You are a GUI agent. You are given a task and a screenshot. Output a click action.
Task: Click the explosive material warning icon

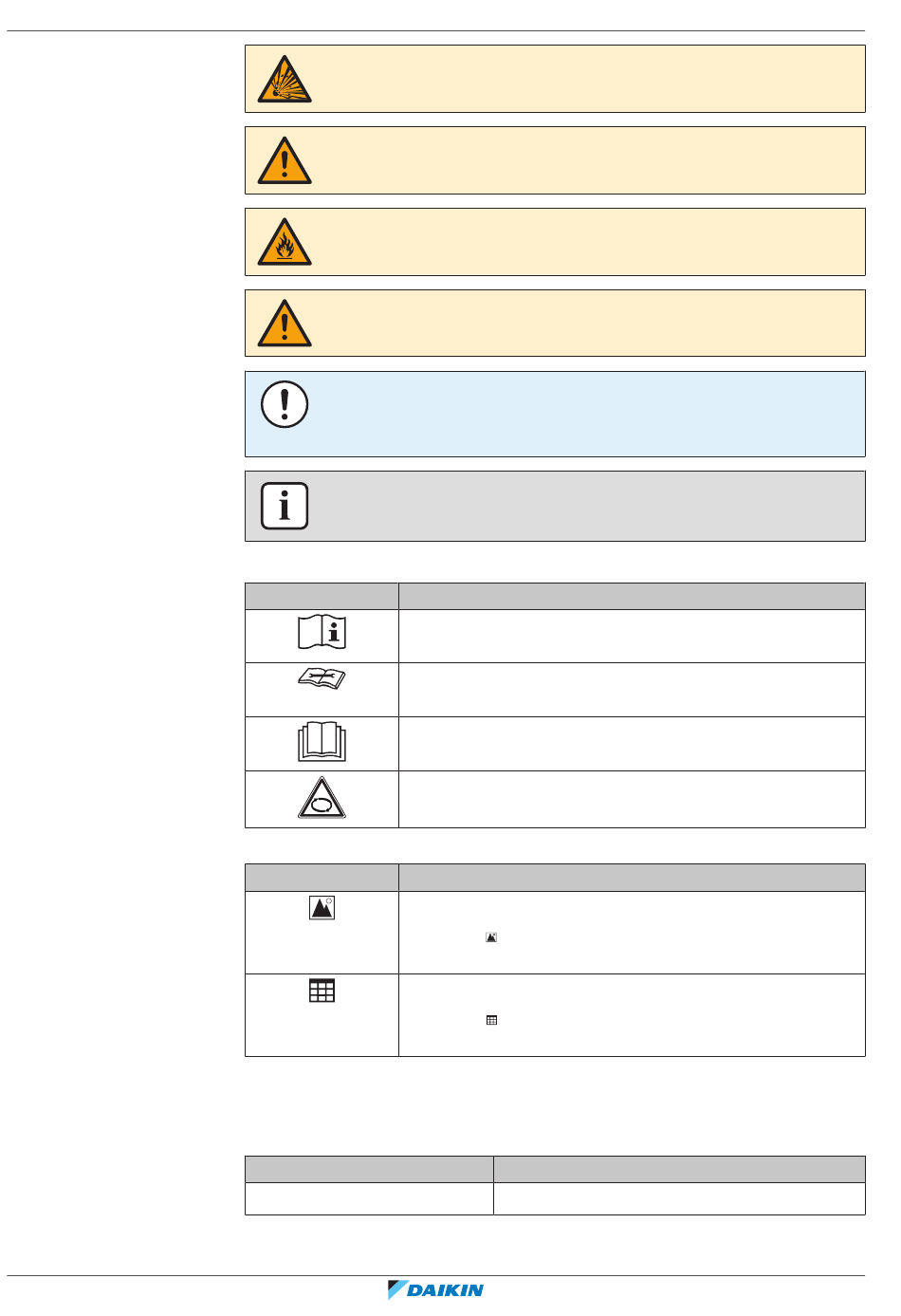coord(285,79)
